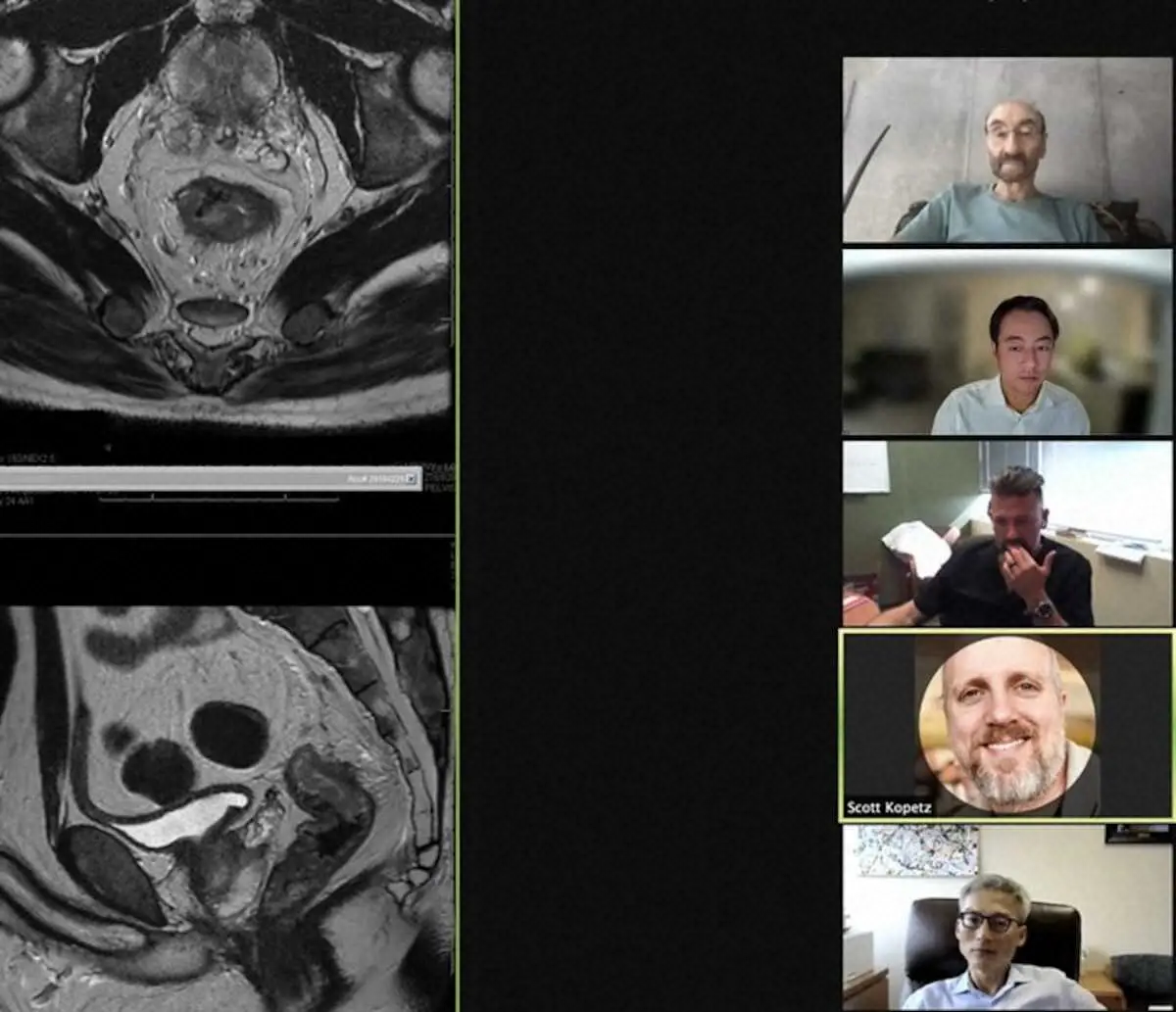Click the white marker in bottom tile corner
Image resolution: width=1176 pixels, height=1012 pixels.
click(1160, 1007)
